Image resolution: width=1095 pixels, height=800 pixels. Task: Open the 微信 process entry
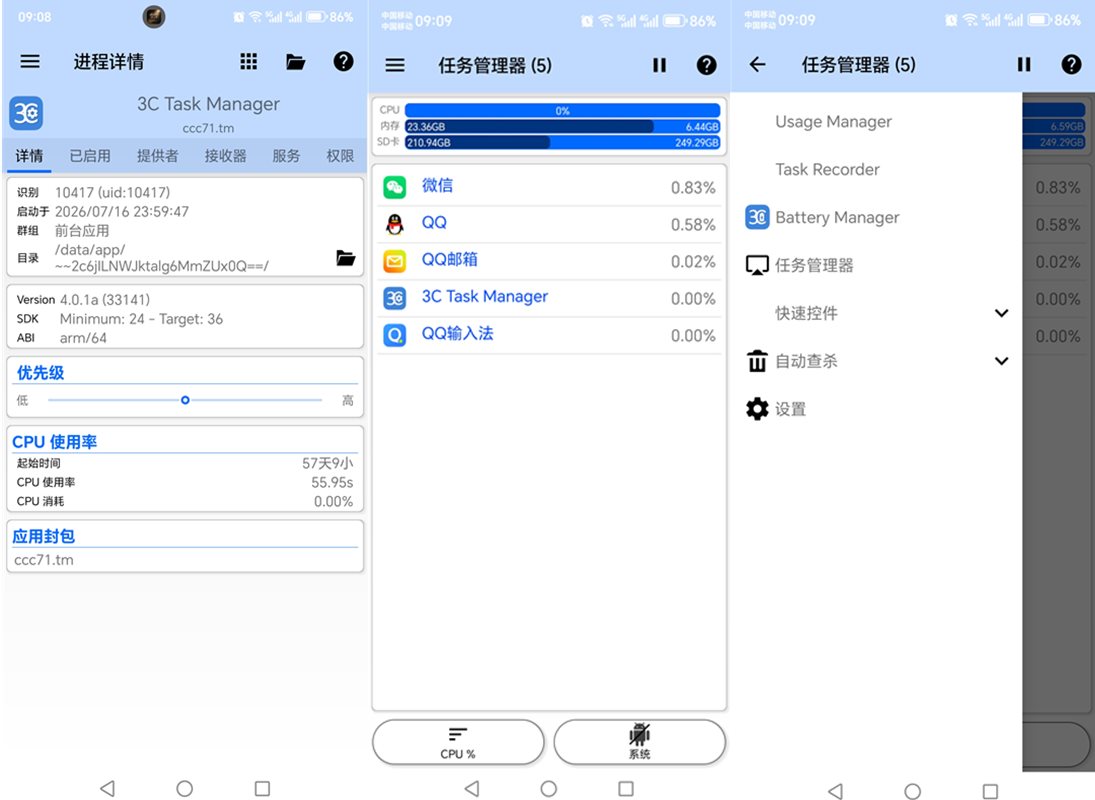[x=549, y=186]
